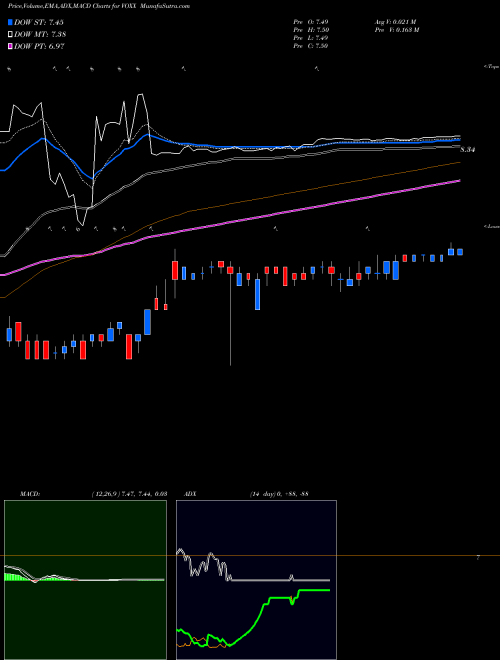Click the magenta DOW PT legend swatch
Screen dimensions: 500x660
(x=10, y=46)
